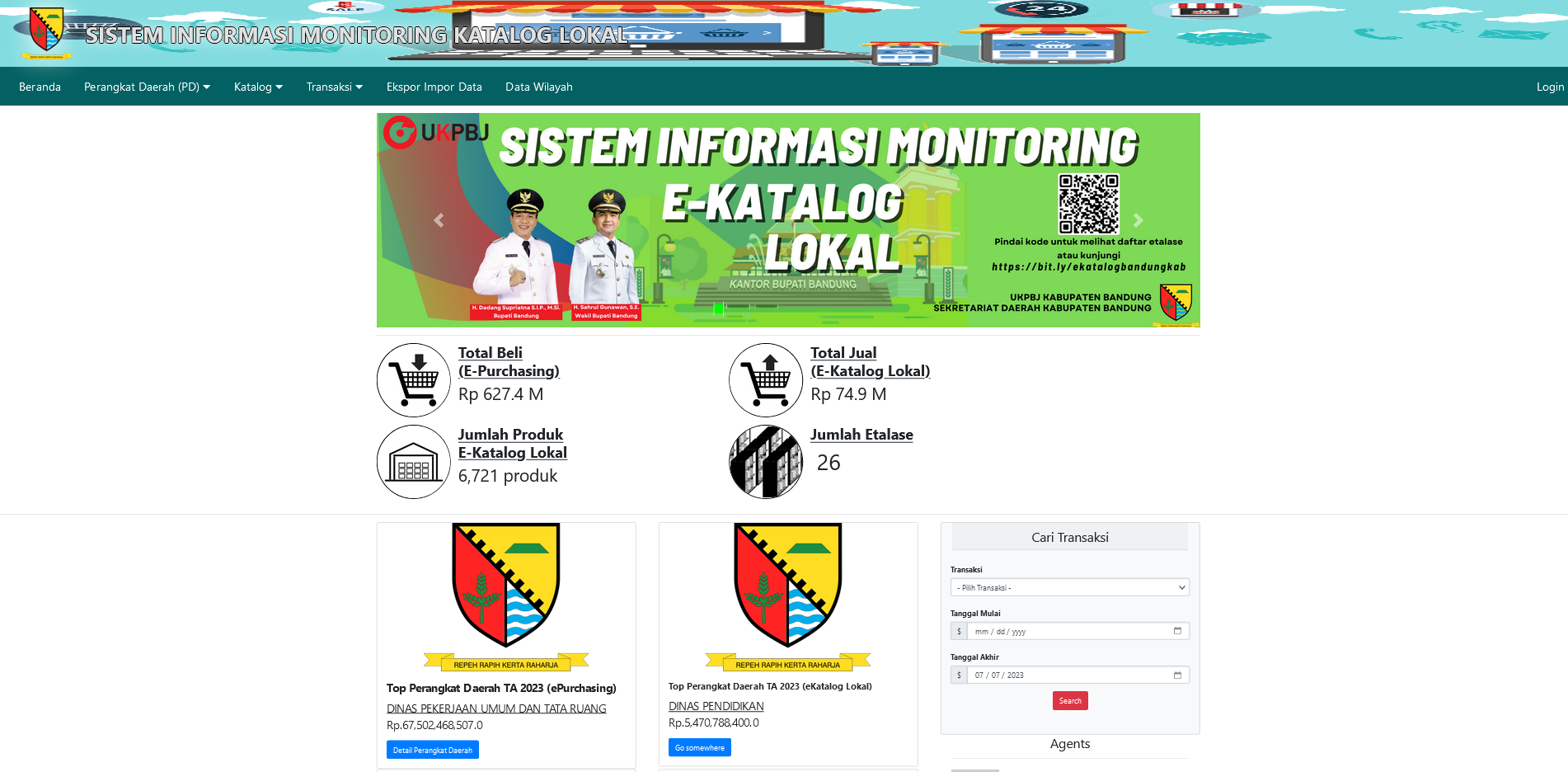This screenshot has width=1568, height=772.
Task: Open calendar picker for Tanggal Mulai
Action: click(1177, 631)
